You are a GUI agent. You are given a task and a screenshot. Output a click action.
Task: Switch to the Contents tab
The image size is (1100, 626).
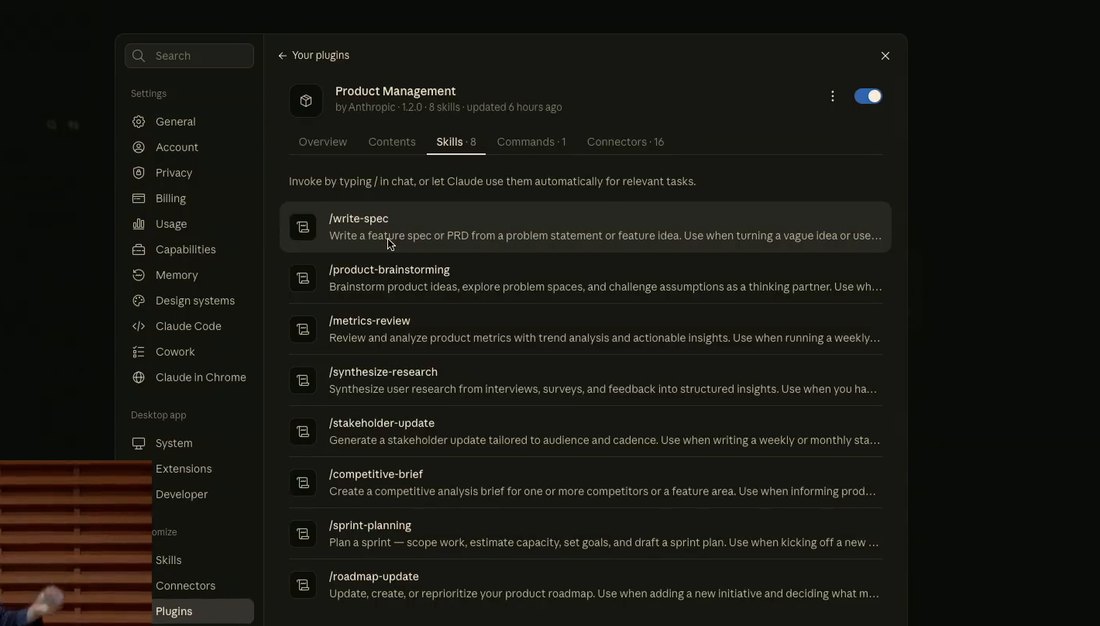pyautogui.click(x=392, y=142)
